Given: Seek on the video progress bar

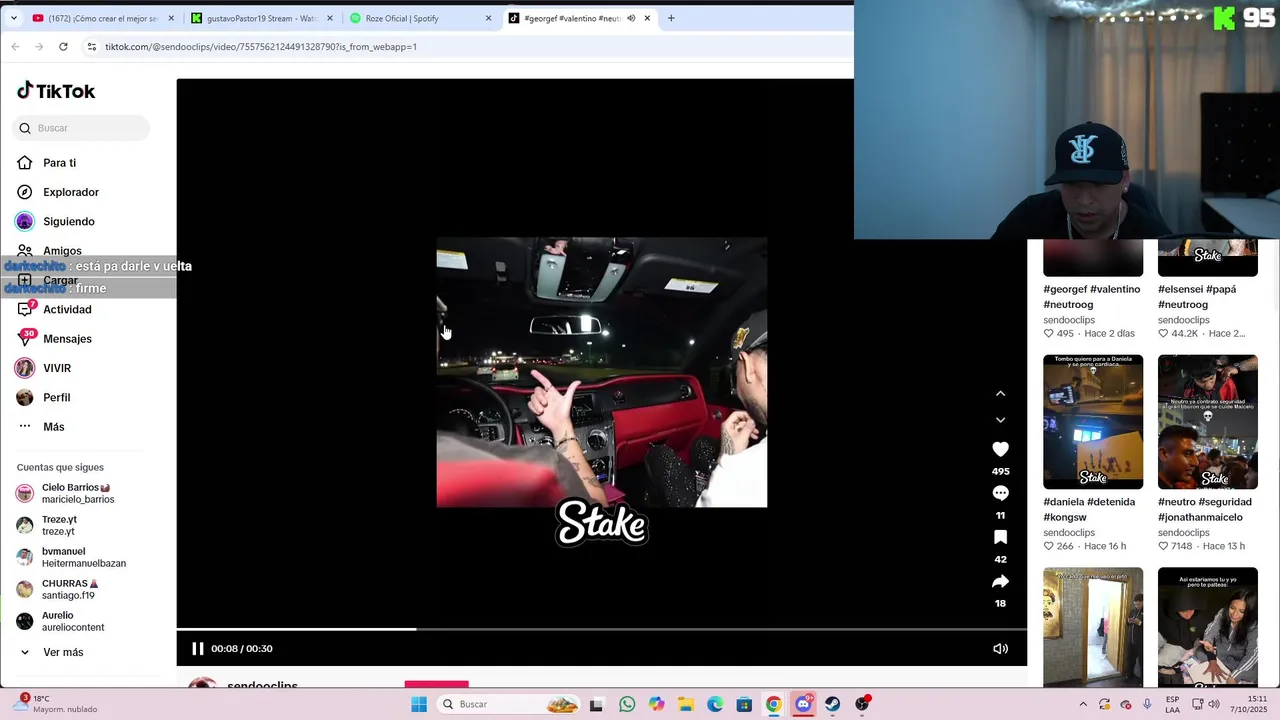Looking at the screenshot, I should point(601,629).
